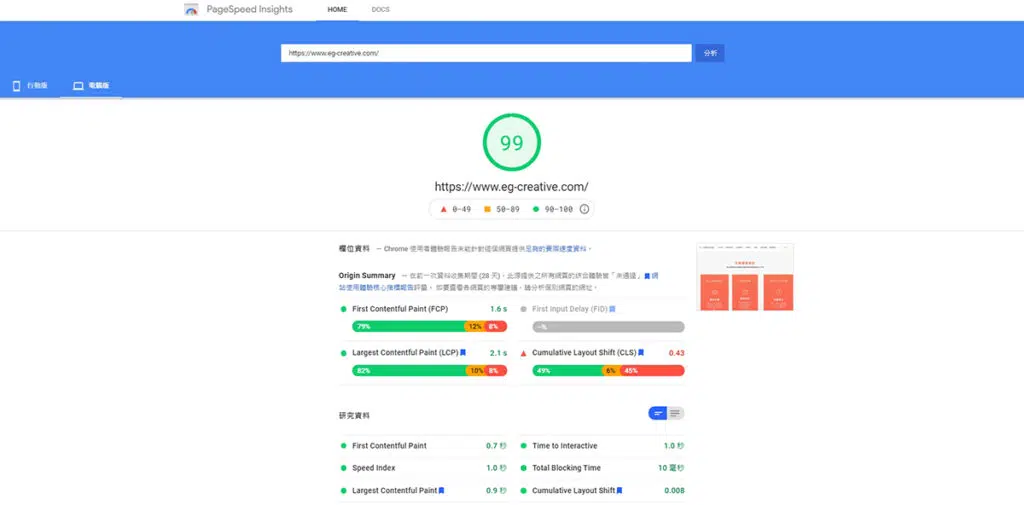
Task: Open the DOCS tab
Action: [381, 10]
